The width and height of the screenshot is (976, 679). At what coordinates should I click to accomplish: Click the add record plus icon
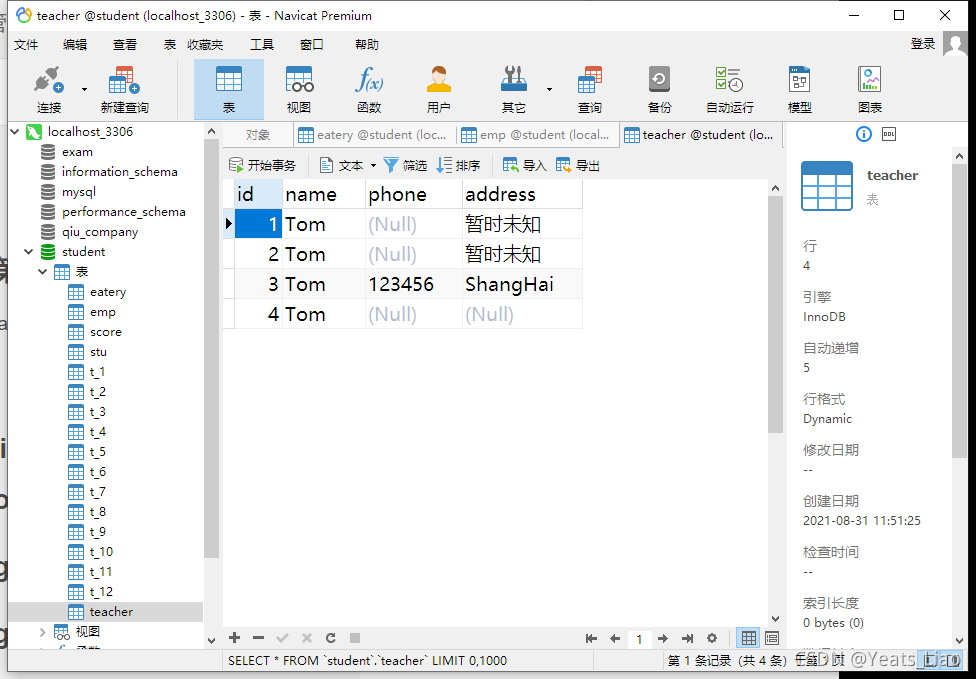point(234,638)
